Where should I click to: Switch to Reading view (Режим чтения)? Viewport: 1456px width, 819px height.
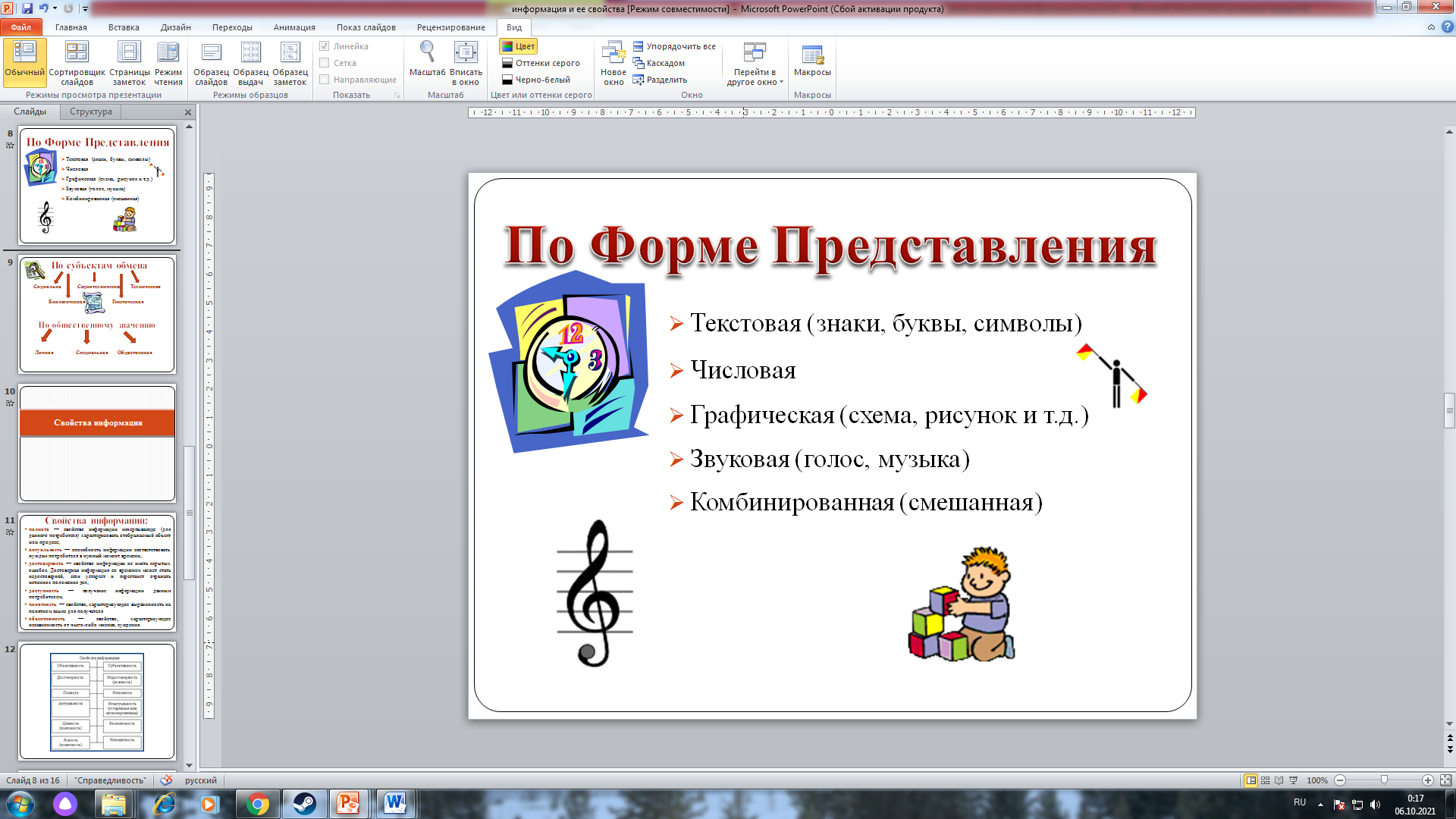pos(168,63)
